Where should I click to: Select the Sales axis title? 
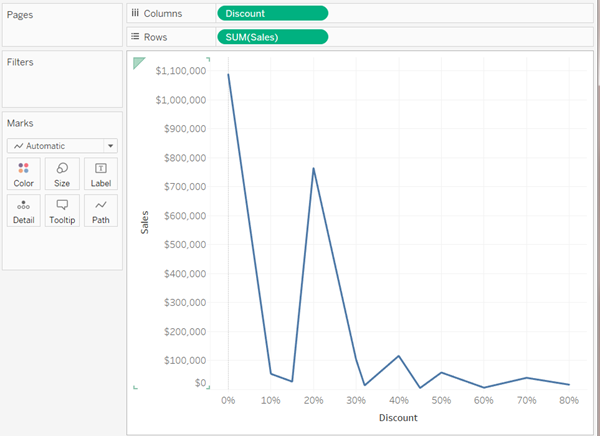[x=144, y=222]
